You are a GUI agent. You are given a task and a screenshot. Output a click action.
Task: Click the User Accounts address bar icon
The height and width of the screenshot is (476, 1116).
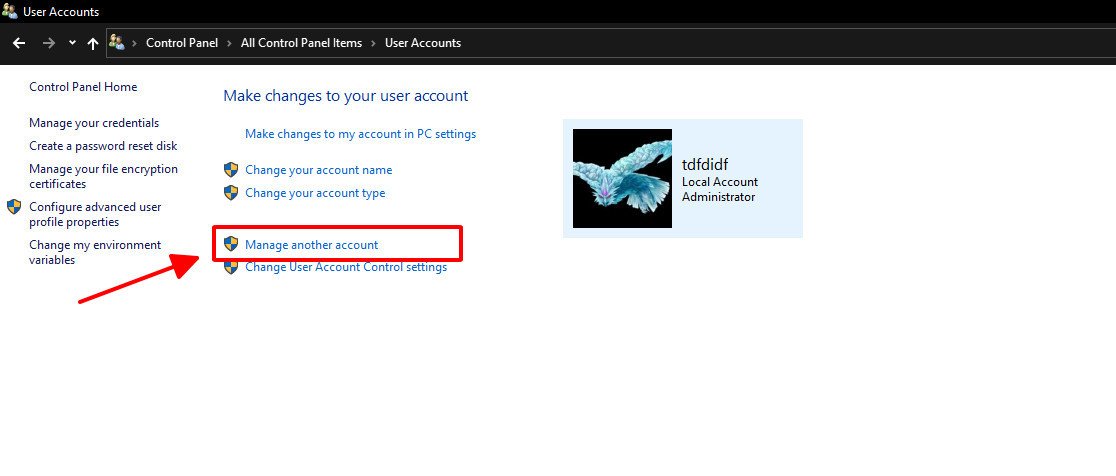coord(117,43)
